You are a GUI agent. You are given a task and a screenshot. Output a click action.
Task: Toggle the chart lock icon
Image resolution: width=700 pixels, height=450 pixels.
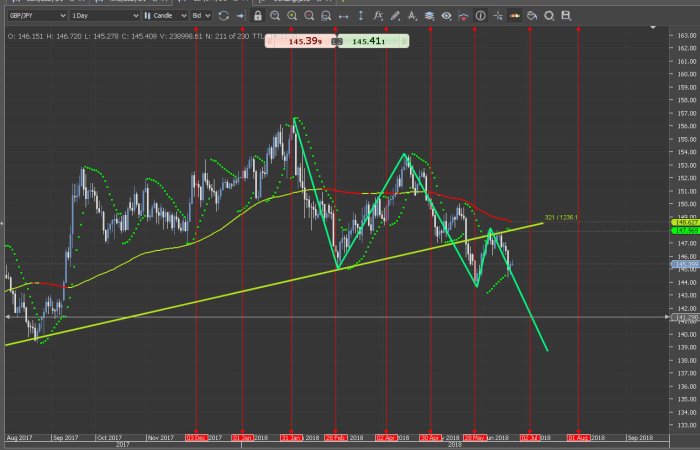(258, 16)
